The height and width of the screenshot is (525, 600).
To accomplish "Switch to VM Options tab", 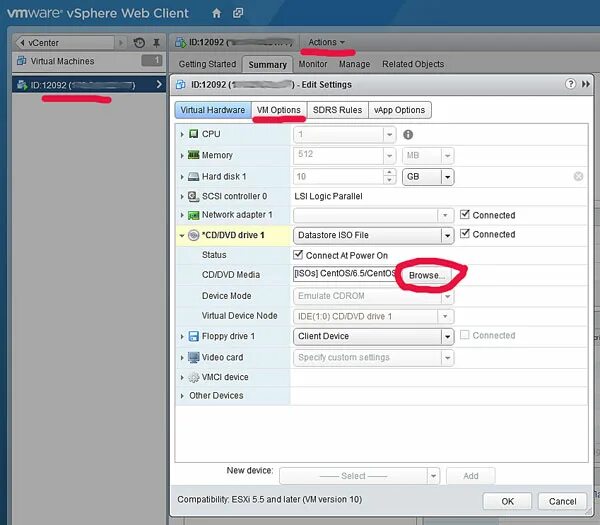I will click(279, 110).
